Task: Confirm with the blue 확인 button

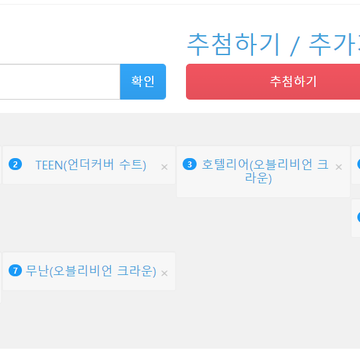Action: coord(143,82)
